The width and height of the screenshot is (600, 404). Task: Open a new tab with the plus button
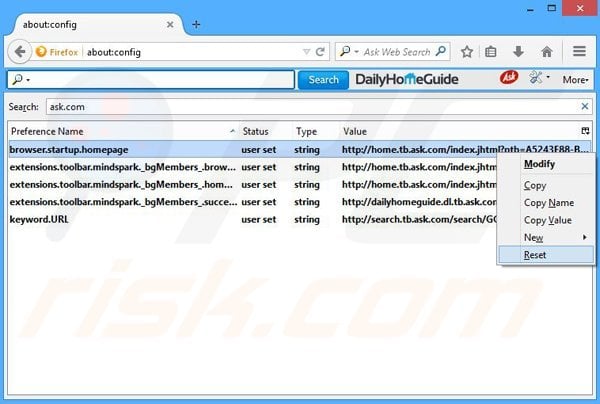click(x=196, y=24)
